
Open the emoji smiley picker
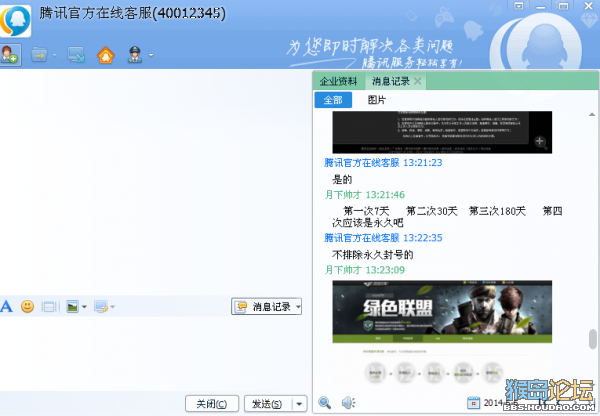coord(28,307)
